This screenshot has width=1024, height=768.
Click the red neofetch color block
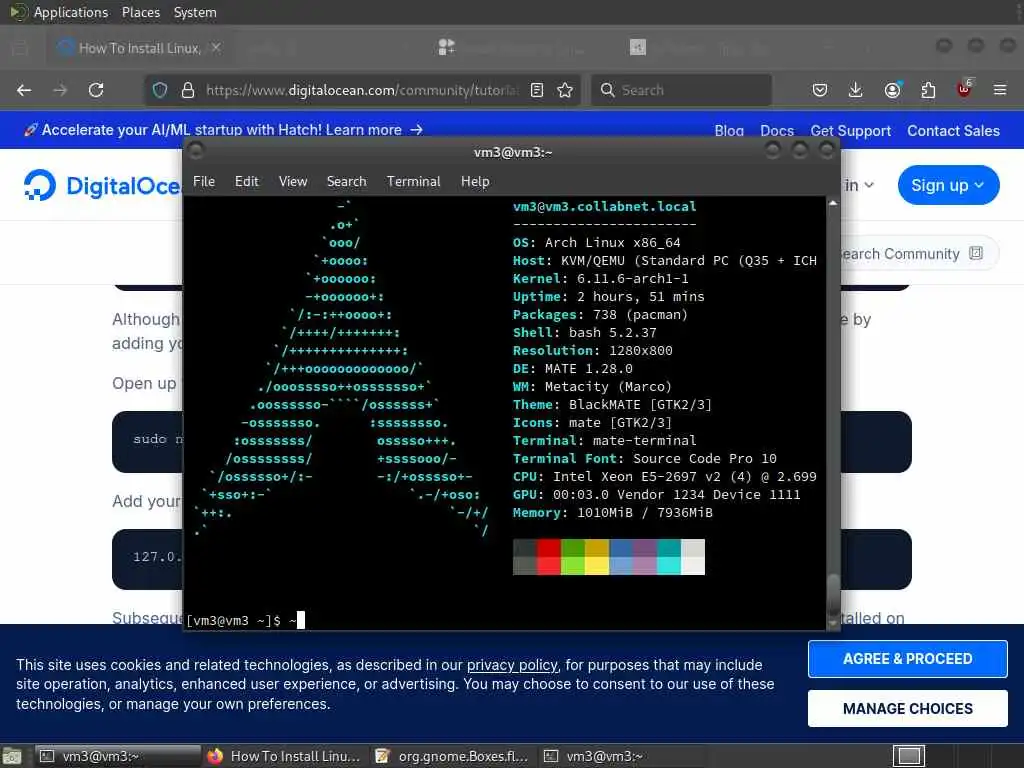549,557
